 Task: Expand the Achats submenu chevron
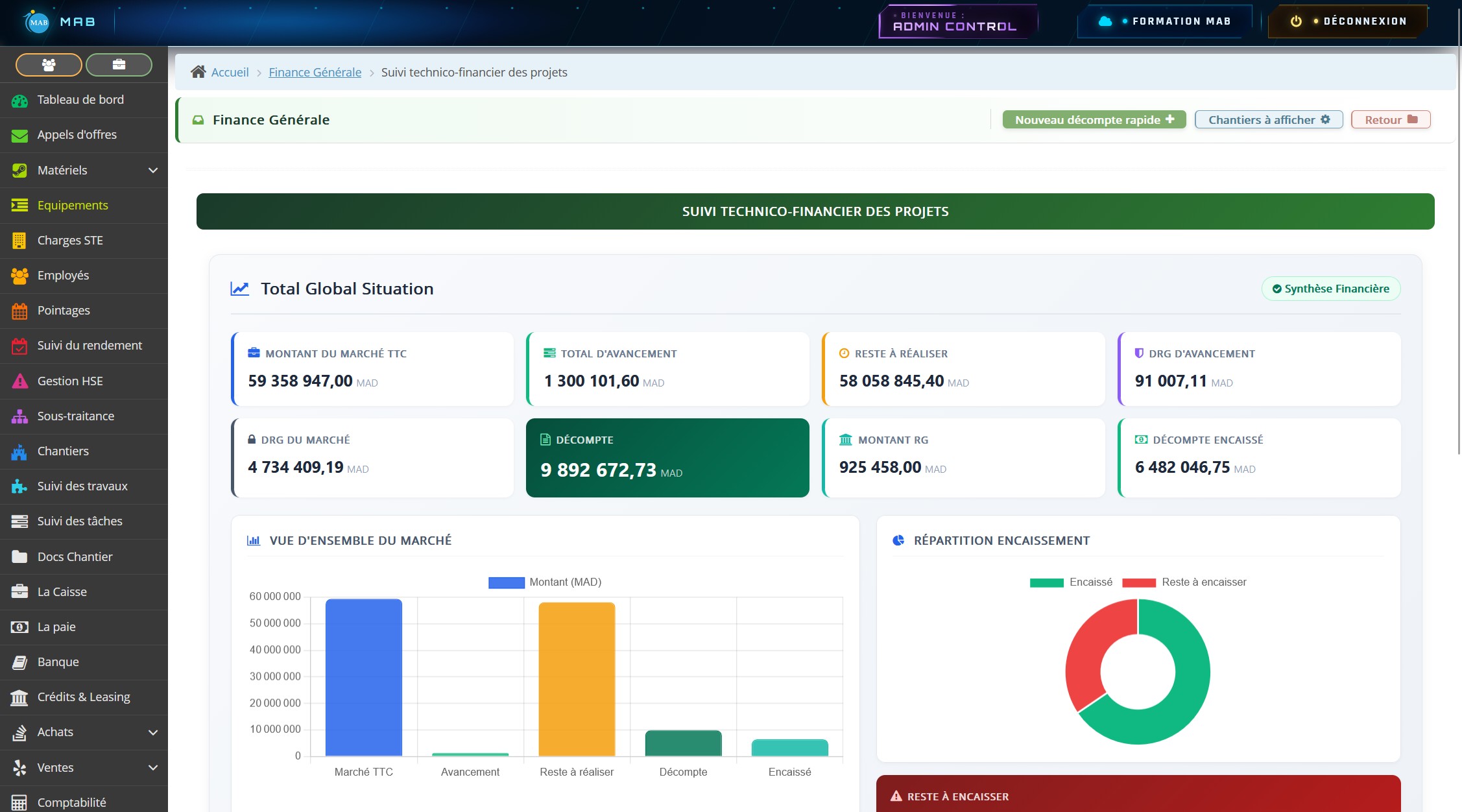153,733
